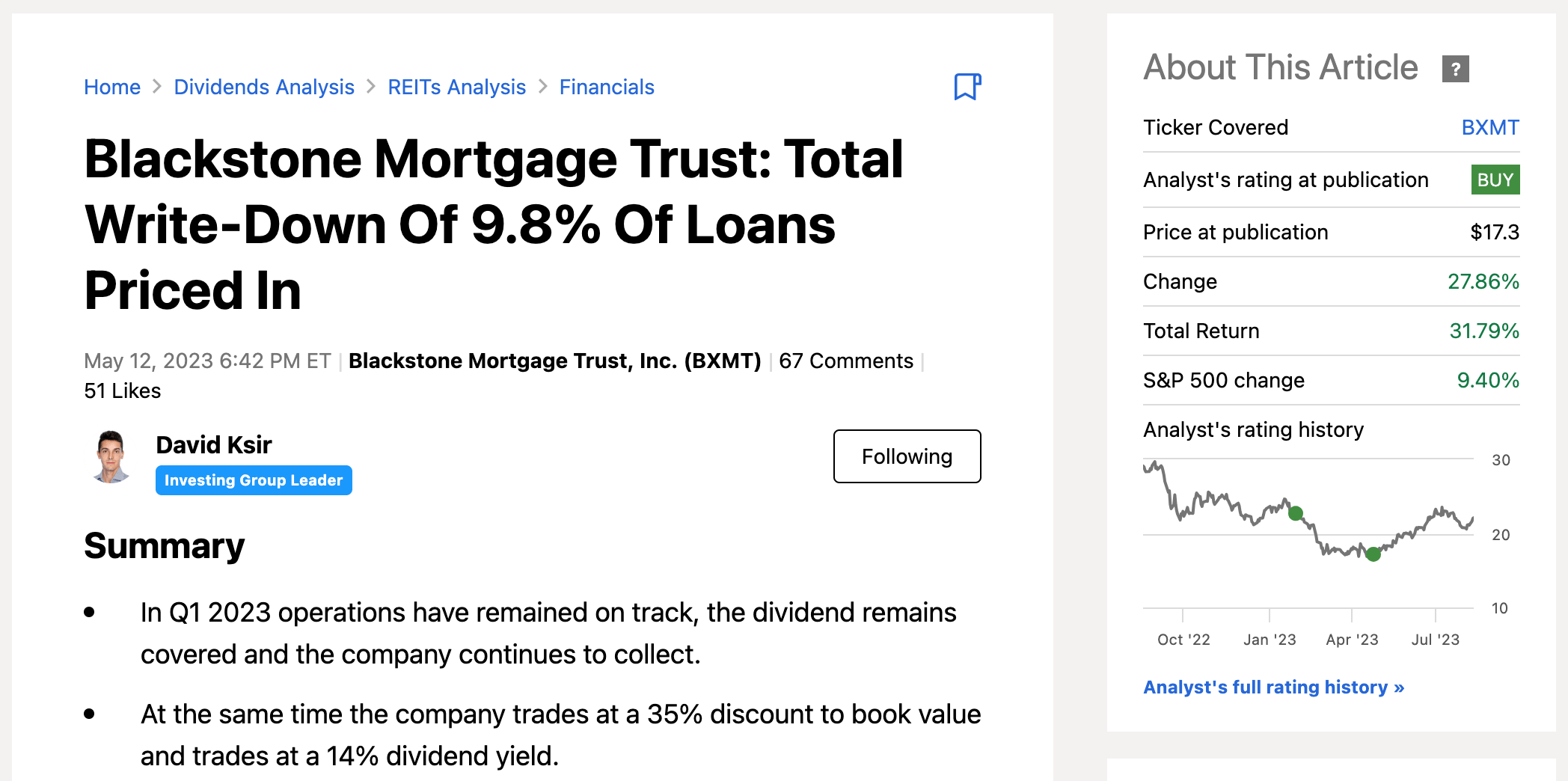This screenshot has width=1568, height=781.
Task: Select the BUY rating badge
Action: pos(1494,180)
